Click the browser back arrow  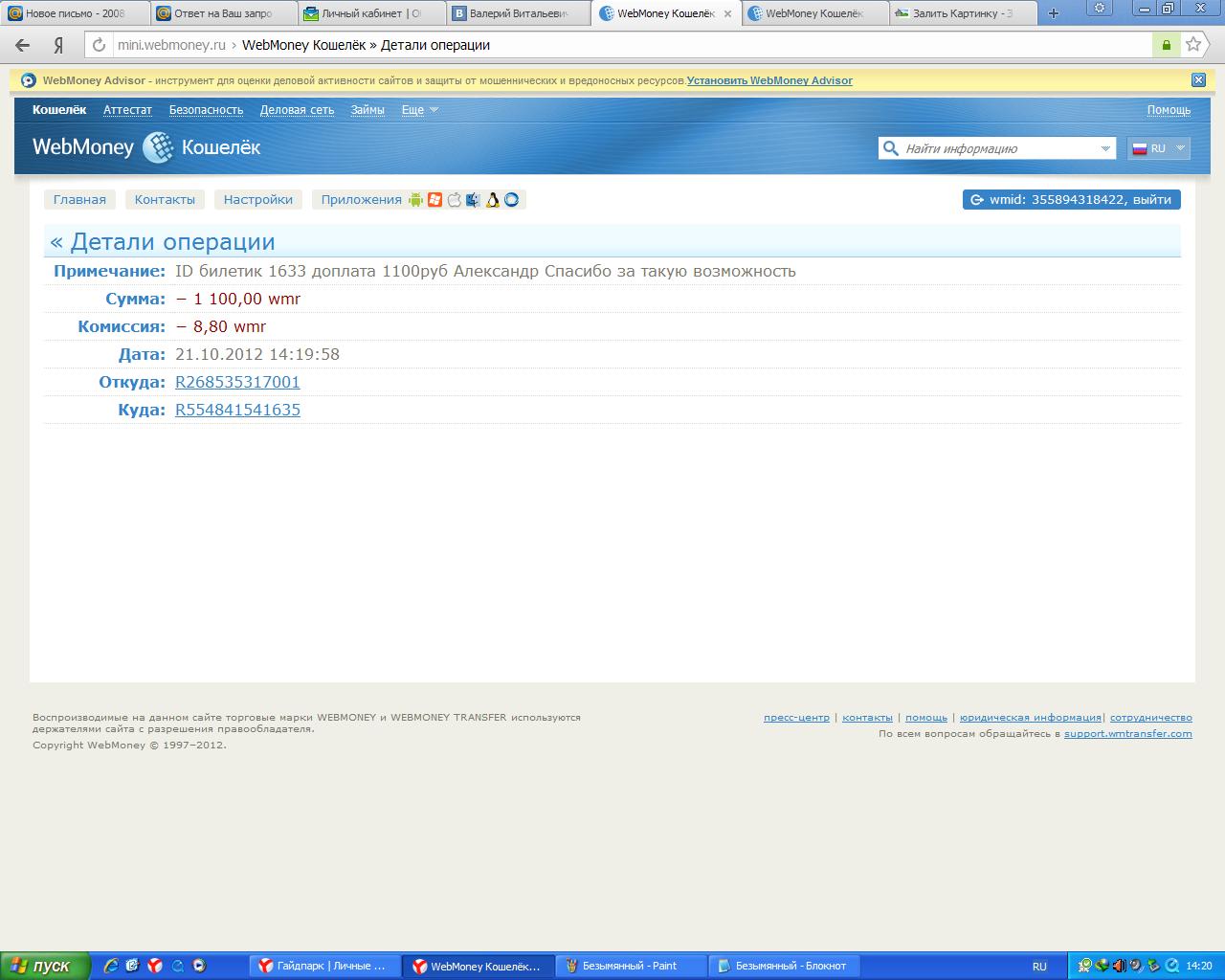(23, 45)
